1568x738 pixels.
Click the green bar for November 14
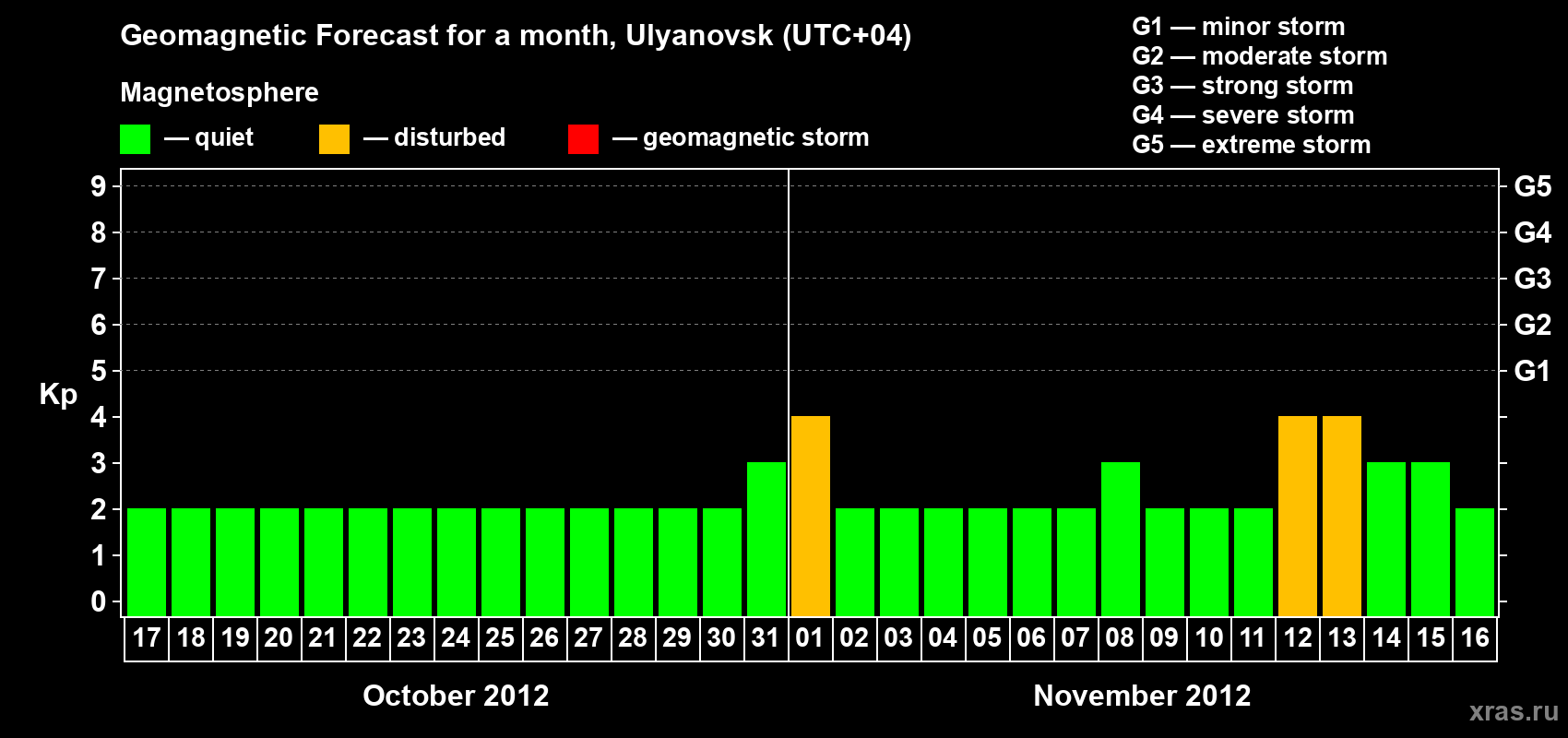(1386, 539)
